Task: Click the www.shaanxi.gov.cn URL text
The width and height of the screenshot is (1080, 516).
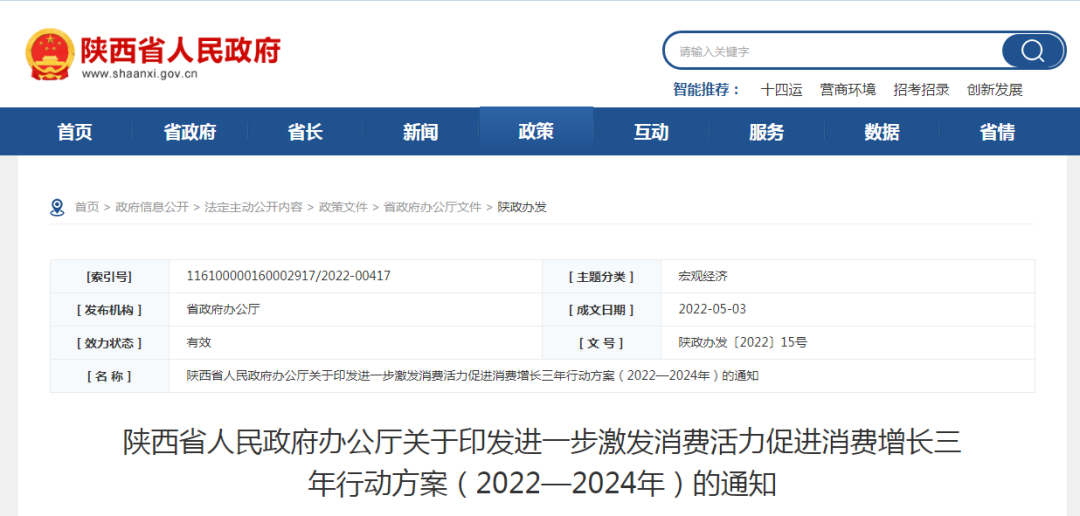Action: click(x=140, y=74)
